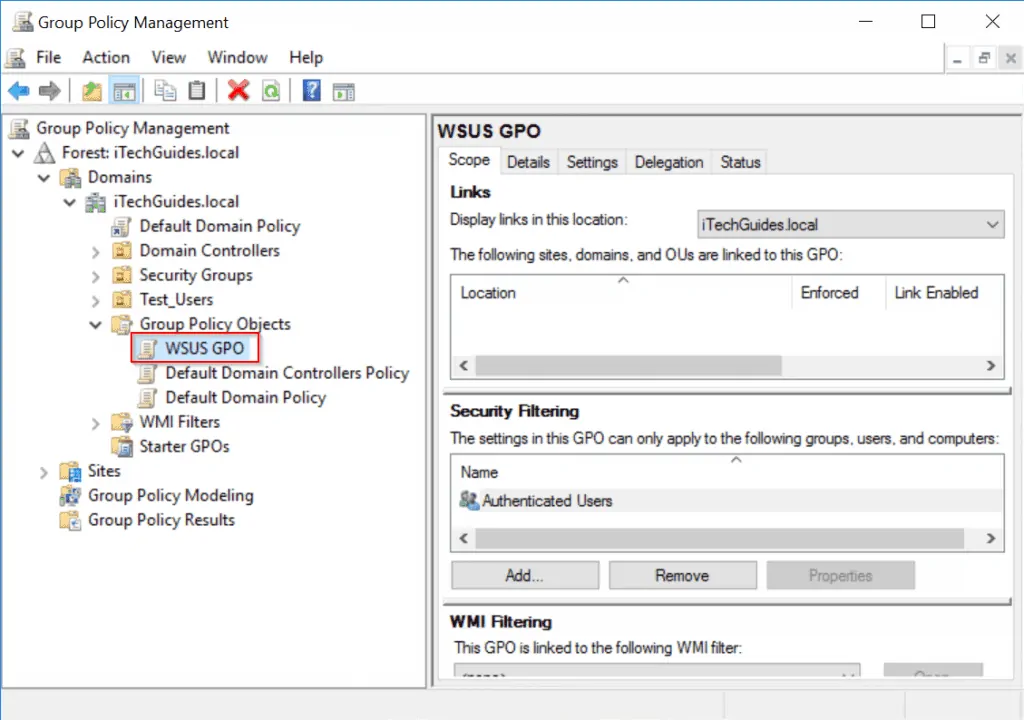The height and width of the screenshot is (720, 1024).
Task: Click the paste toolbar icon
Action: pyautogui.click(x=196, y=91)
